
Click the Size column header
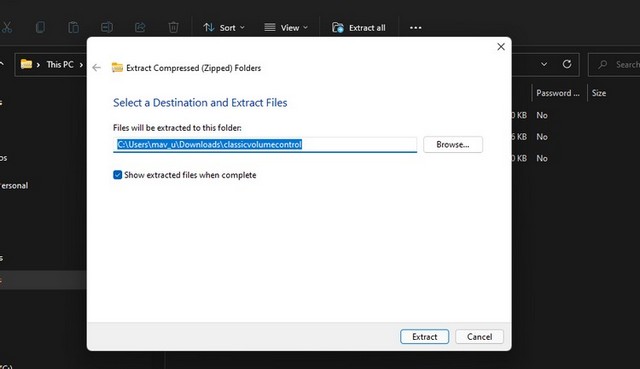tap(599, 93)
